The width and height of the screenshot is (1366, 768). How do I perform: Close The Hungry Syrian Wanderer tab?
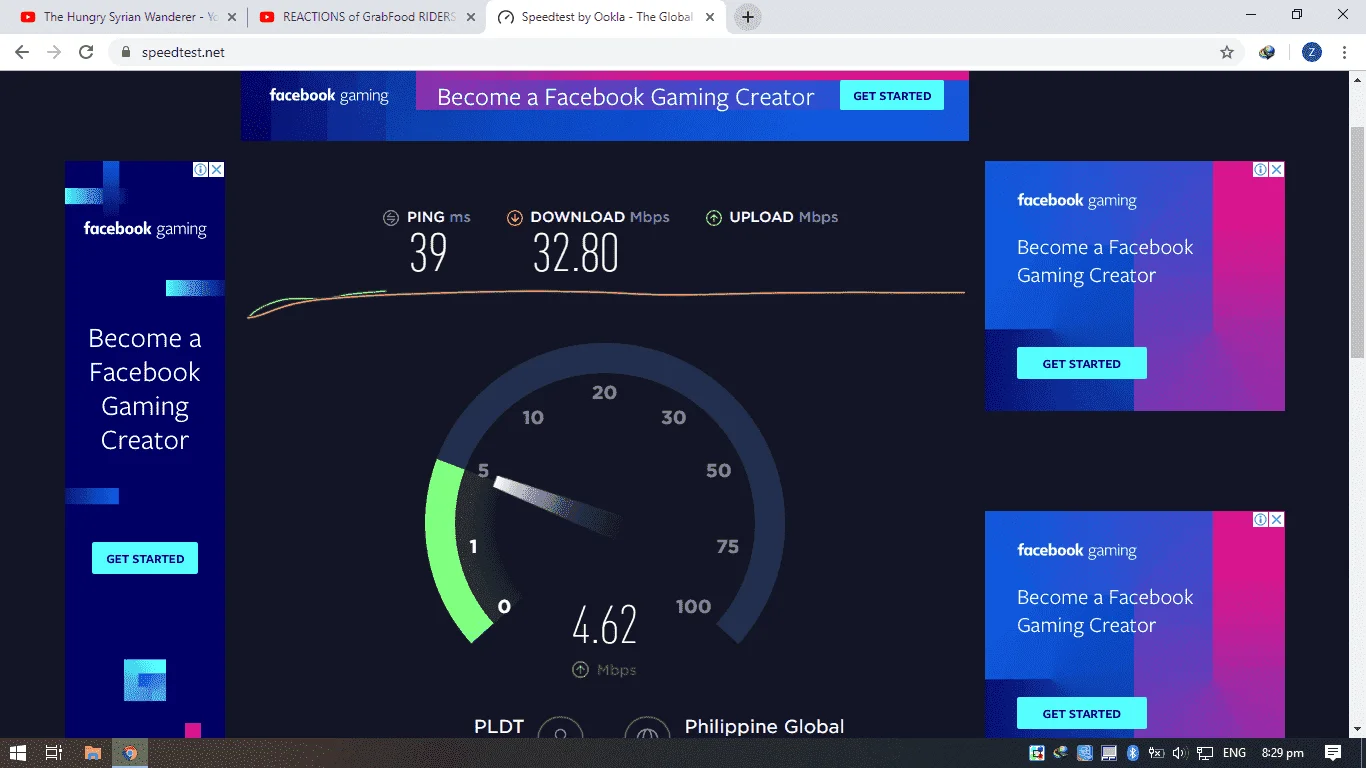pyautogui.click(x=230, y=17)
